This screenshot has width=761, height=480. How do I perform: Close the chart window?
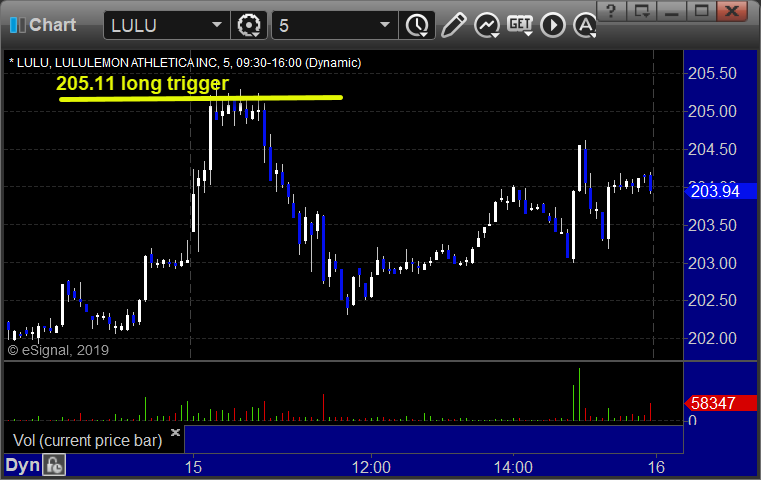click(x=731, y=11)
